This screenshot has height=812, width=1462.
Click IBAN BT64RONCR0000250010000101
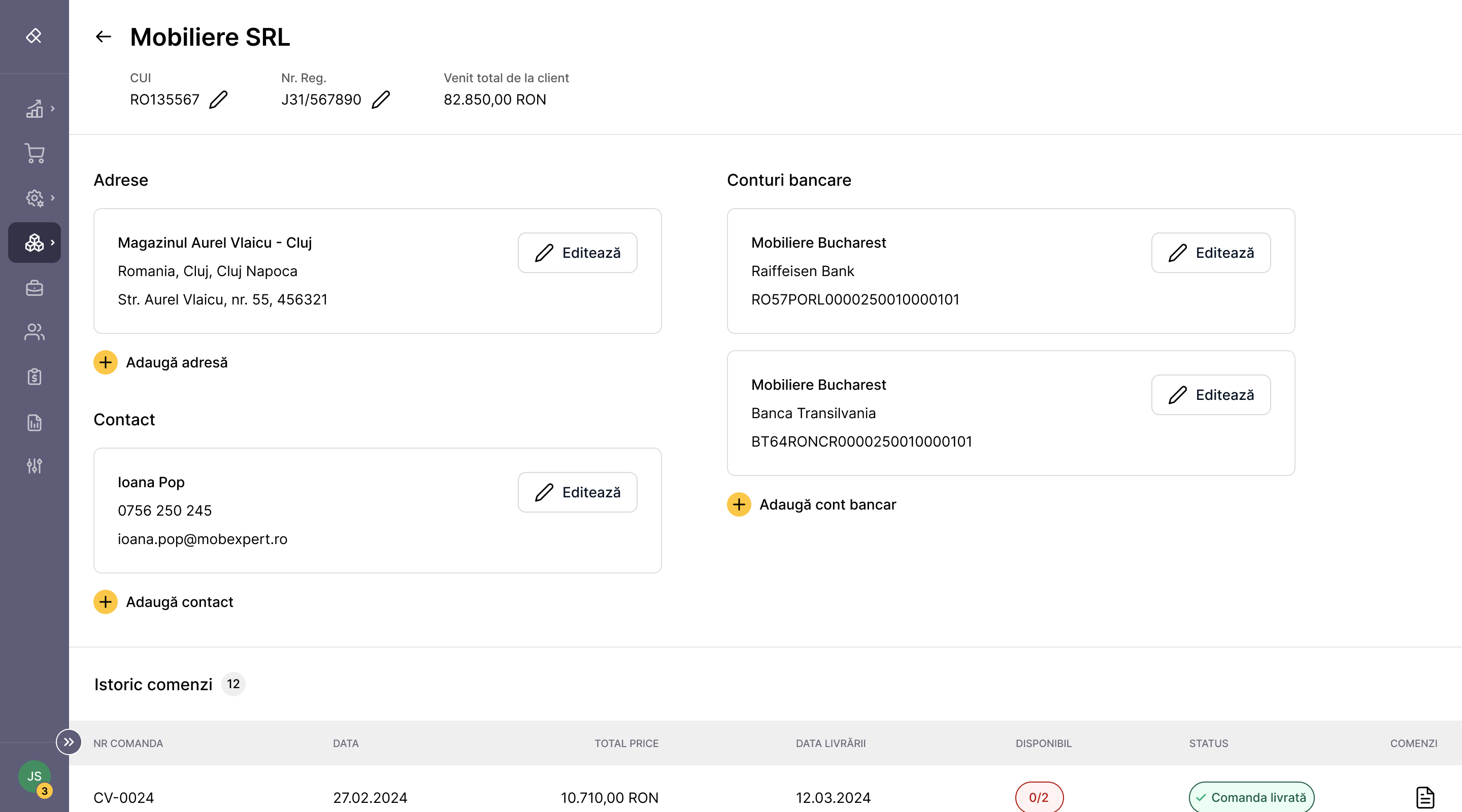coord(861,442)
